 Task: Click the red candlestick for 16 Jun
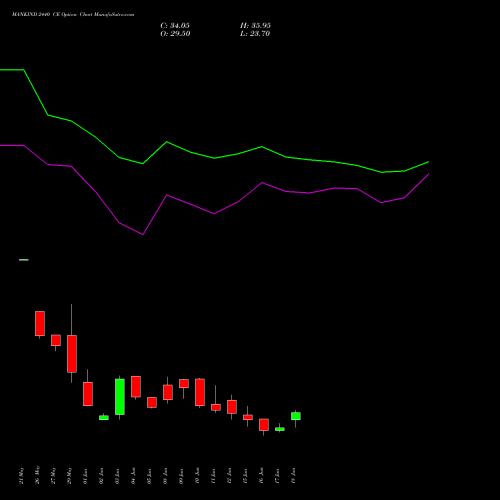264,425
